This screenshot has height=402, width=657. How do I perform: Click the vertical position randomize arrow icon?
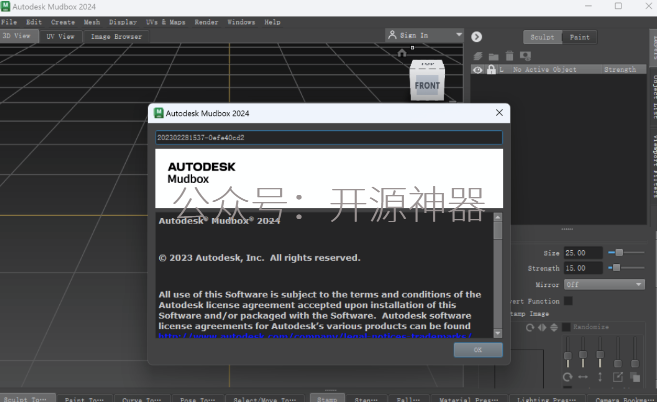(x=600, y=376)
